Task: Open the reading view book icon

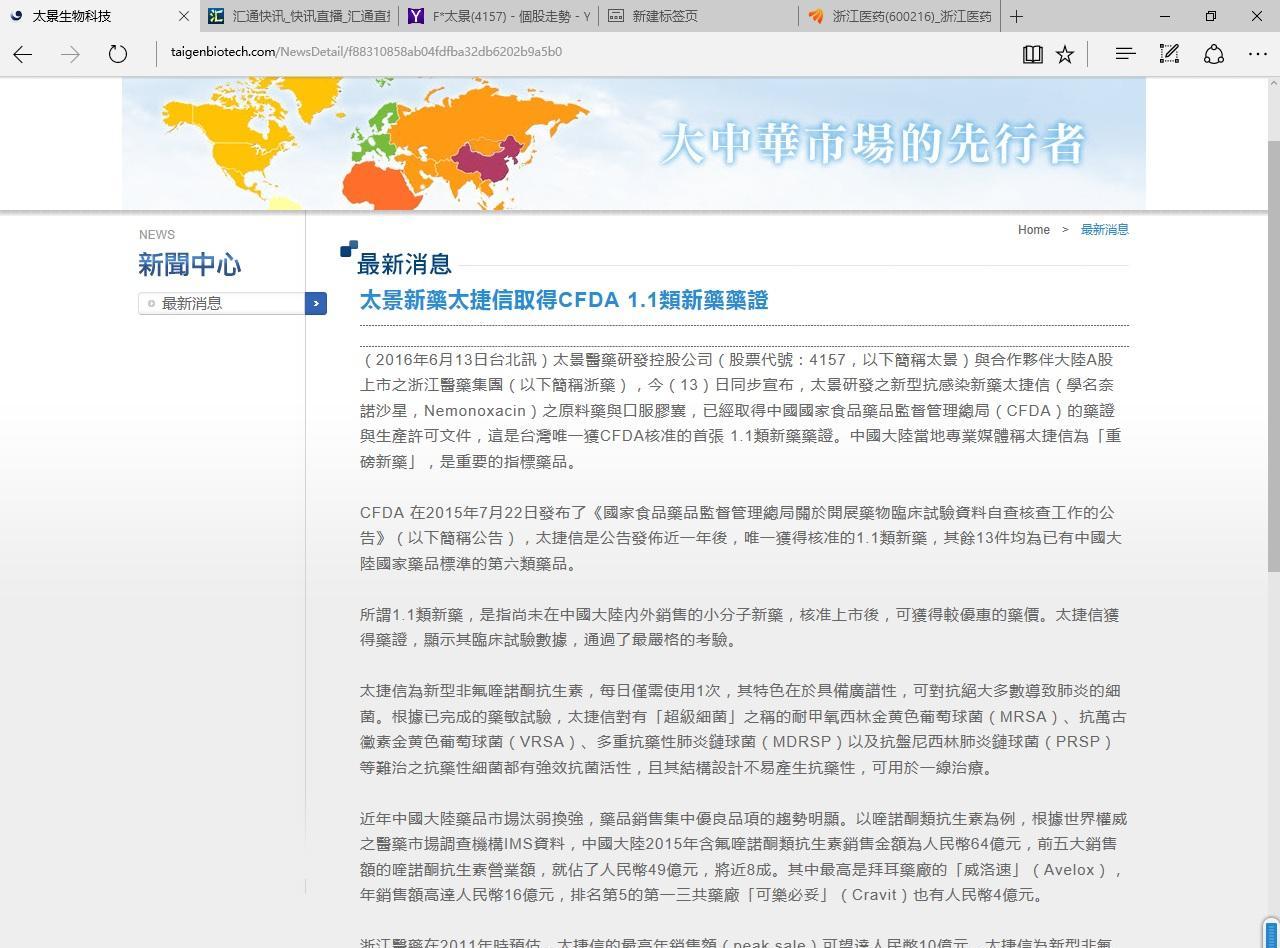Action: click(x=1033, y=54)
